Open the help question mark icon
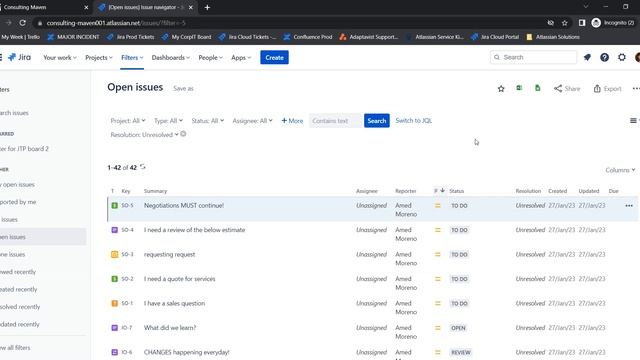640x360 pixels. click(604, 58)
